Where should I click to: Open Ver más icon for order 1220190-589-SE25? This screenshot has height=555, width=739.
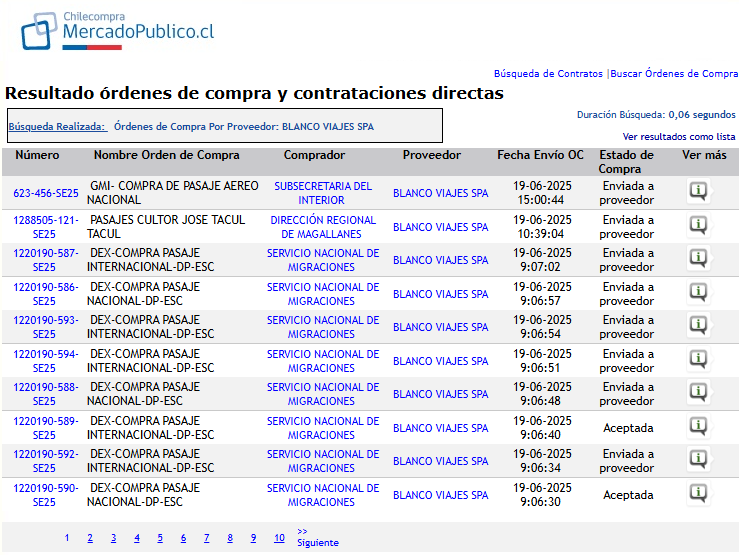(699, 427)
